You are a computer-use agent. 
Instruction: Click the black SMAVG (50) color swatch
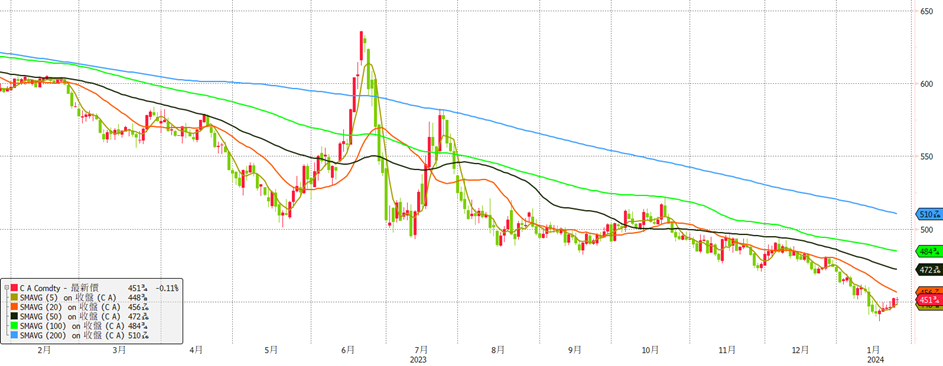click(x=14, y=316)
